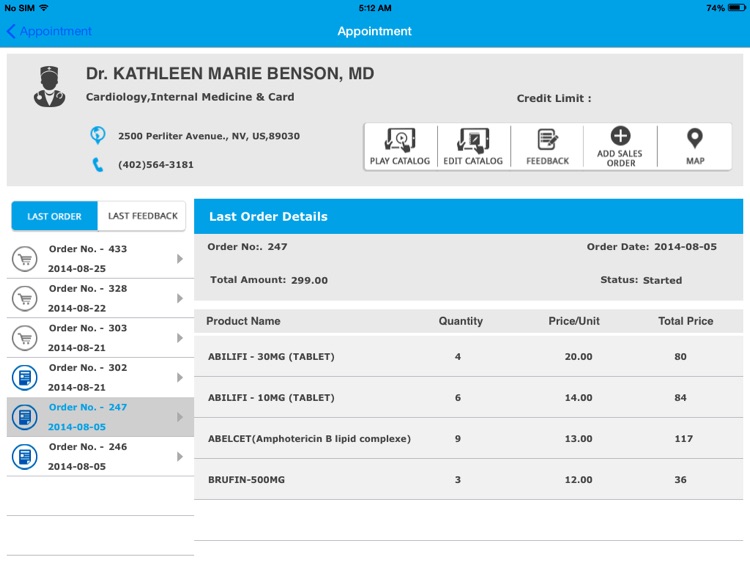Check the Wi-Fi status icon
The image size is (750, 563).
pyautogui.click(x=44, y=8)
